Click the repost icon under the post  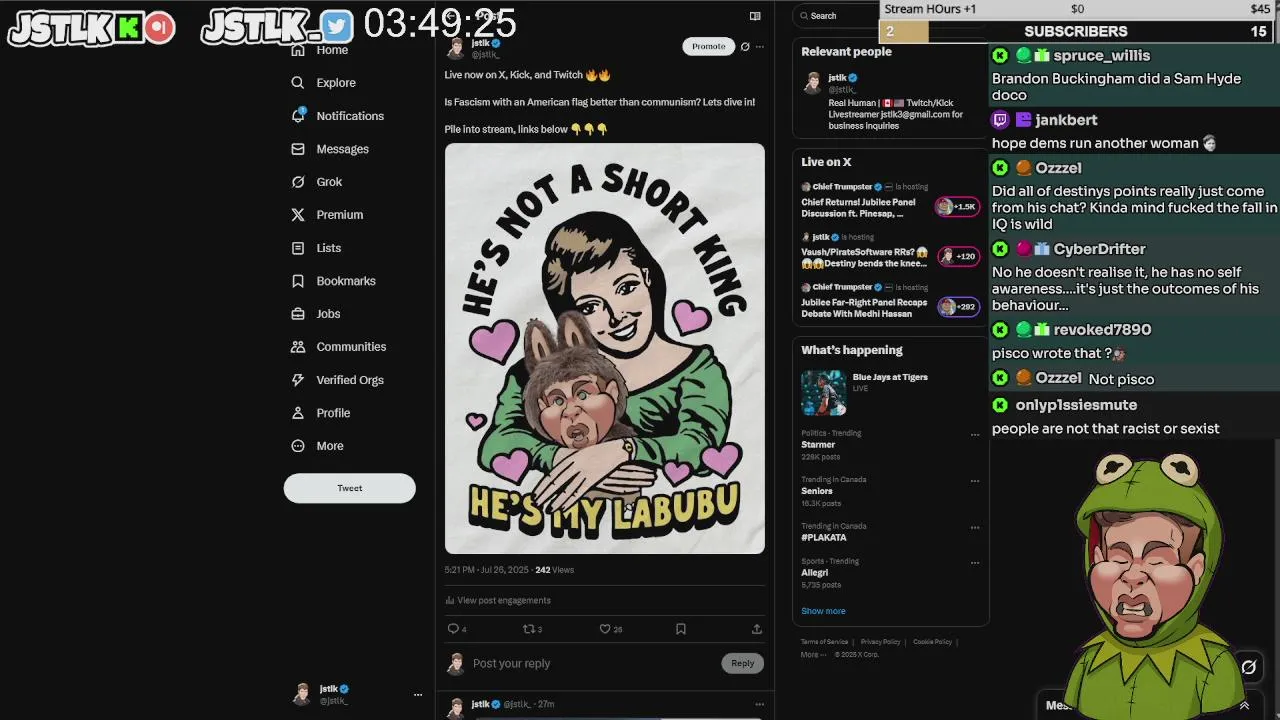coord(529,629)
